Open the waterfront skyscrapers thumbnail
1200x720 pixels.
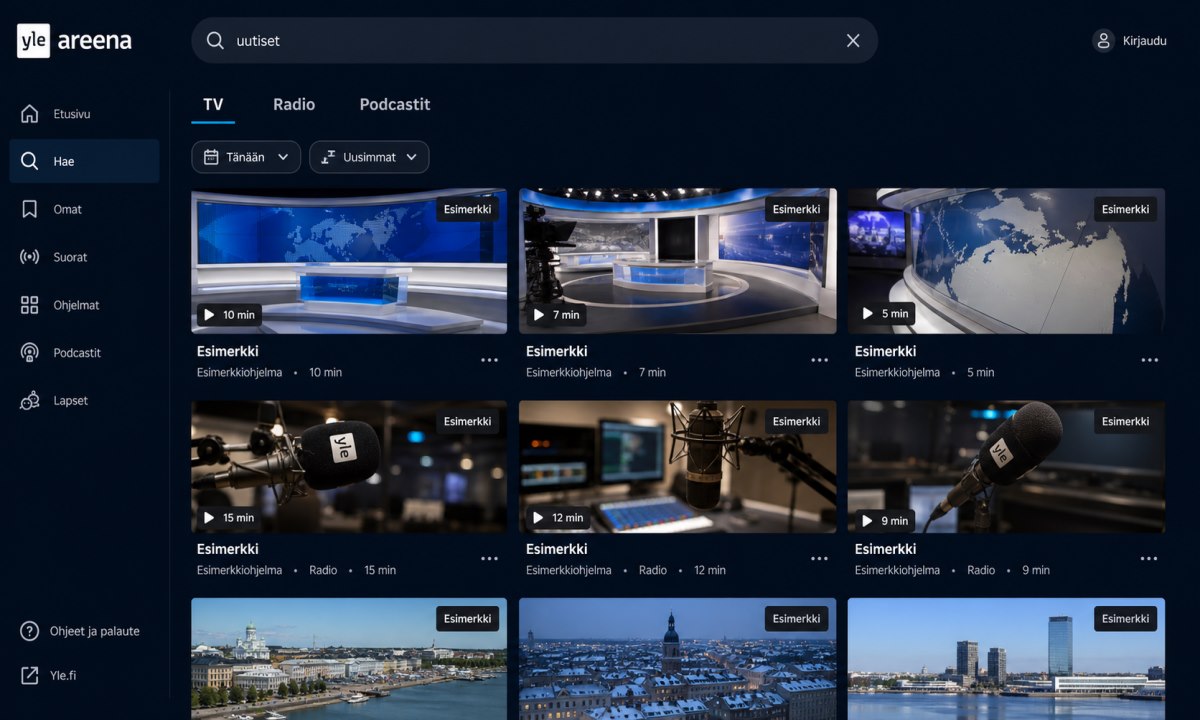point(1006,659)
